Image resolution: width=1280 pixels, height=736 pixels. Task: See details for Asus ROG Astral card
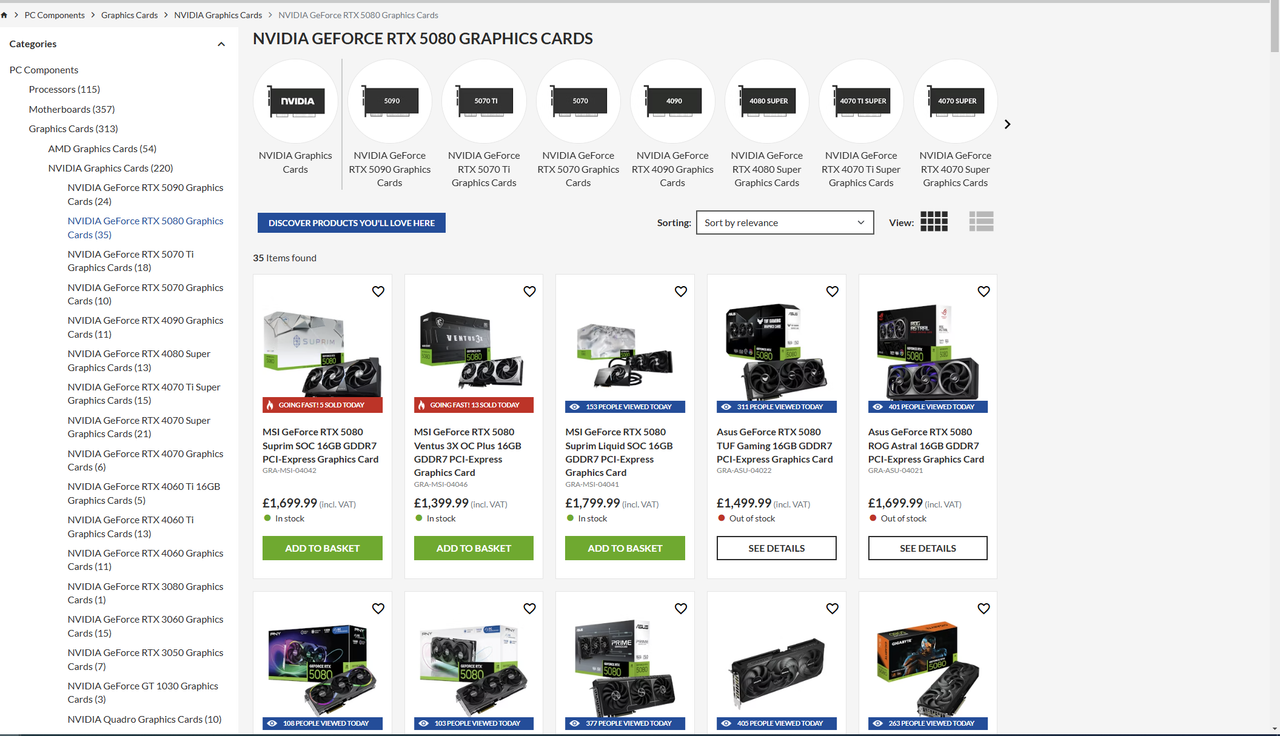928,548
